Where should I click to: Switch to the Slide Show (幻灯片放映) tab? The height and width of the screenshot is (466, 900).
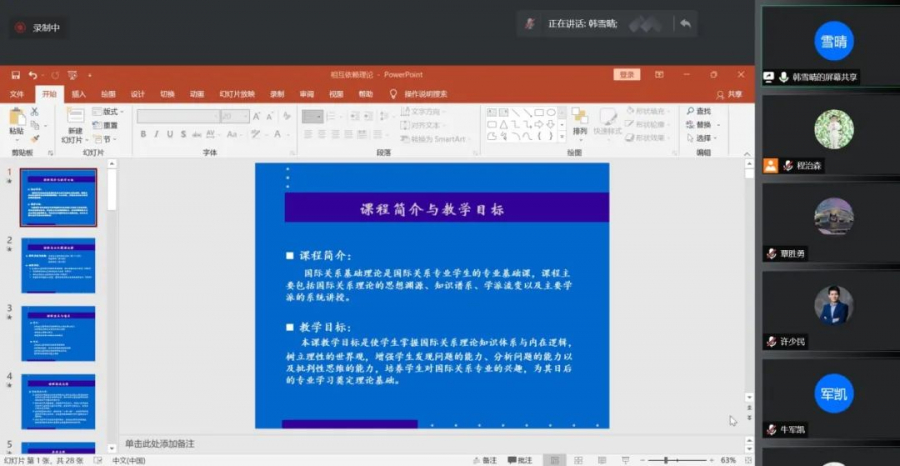(x=237, y=94)
